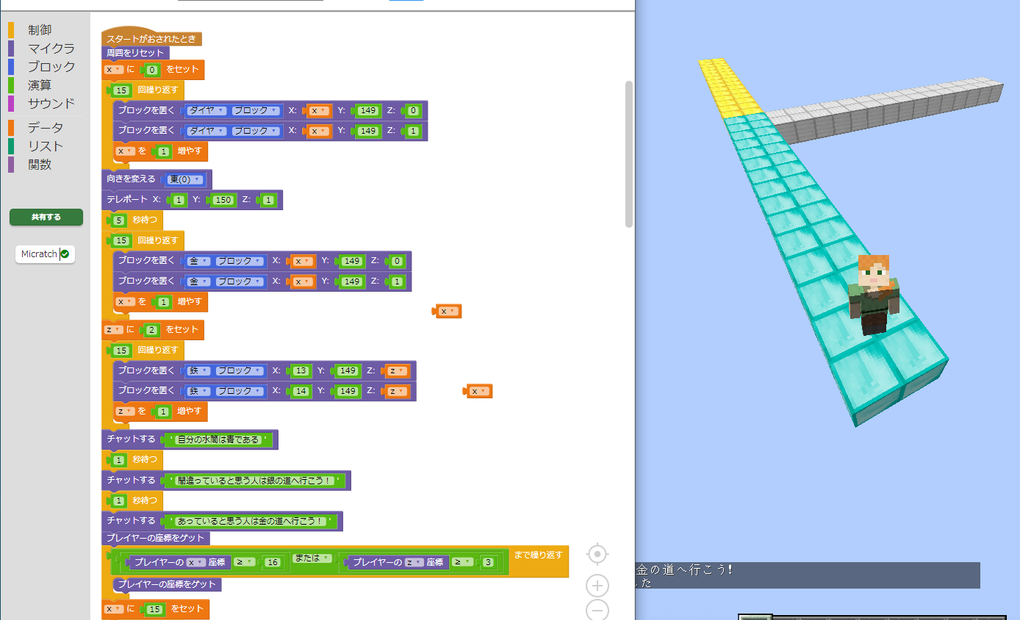Click the スタートがおされたとき hat block
The height and width of the screenshot is (620, 1020).
click(152, 38)
